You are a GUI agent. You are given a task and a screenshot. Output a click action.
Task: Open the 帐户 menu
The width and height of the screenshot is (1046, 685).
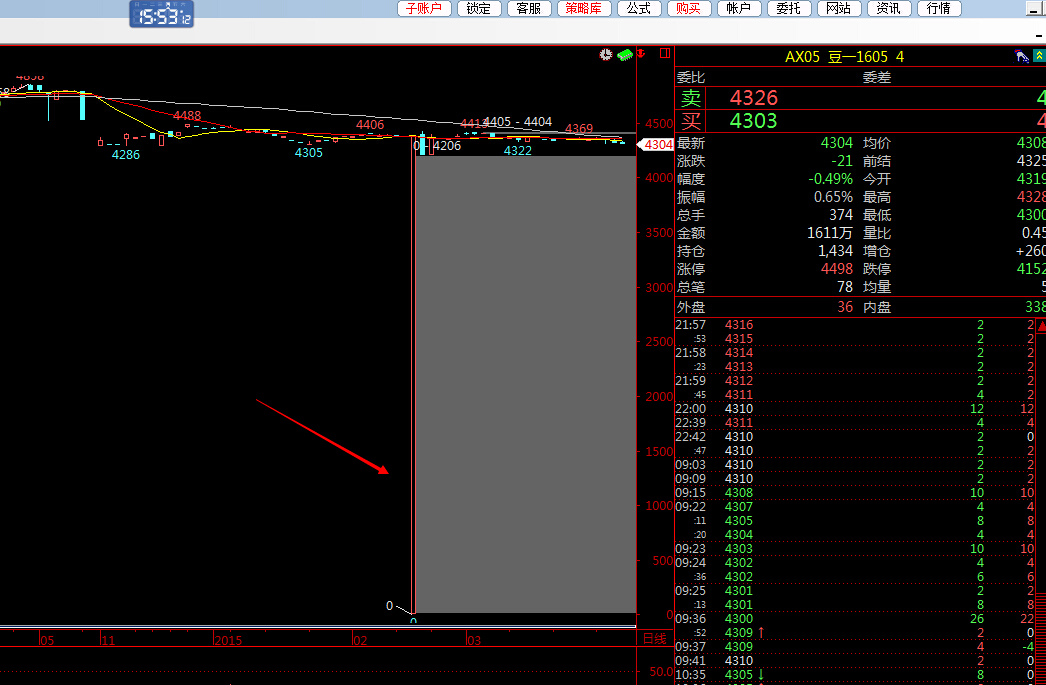pos(739,8)
